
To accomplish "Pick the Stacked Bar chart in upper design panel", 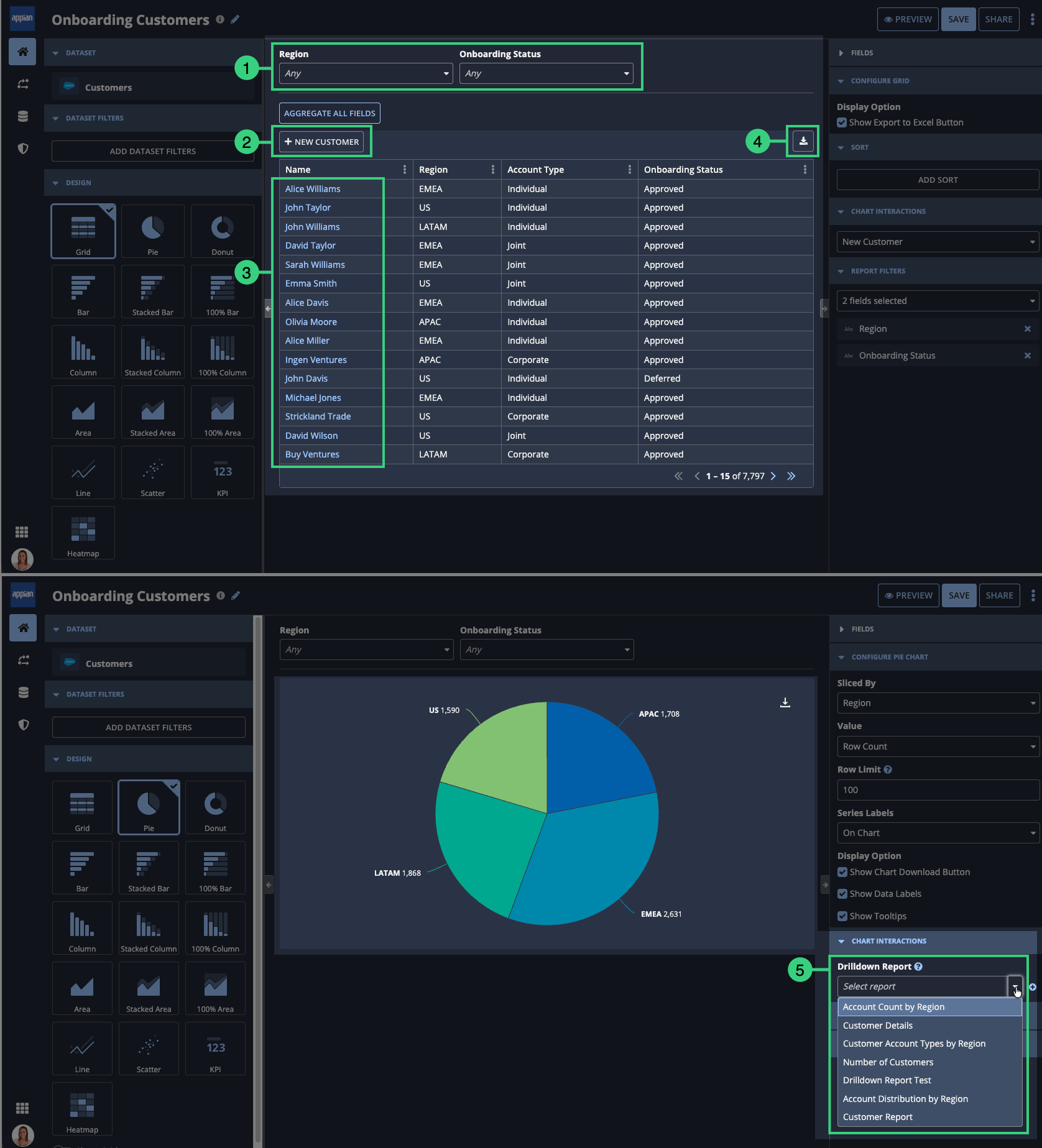I will [152, 292].
